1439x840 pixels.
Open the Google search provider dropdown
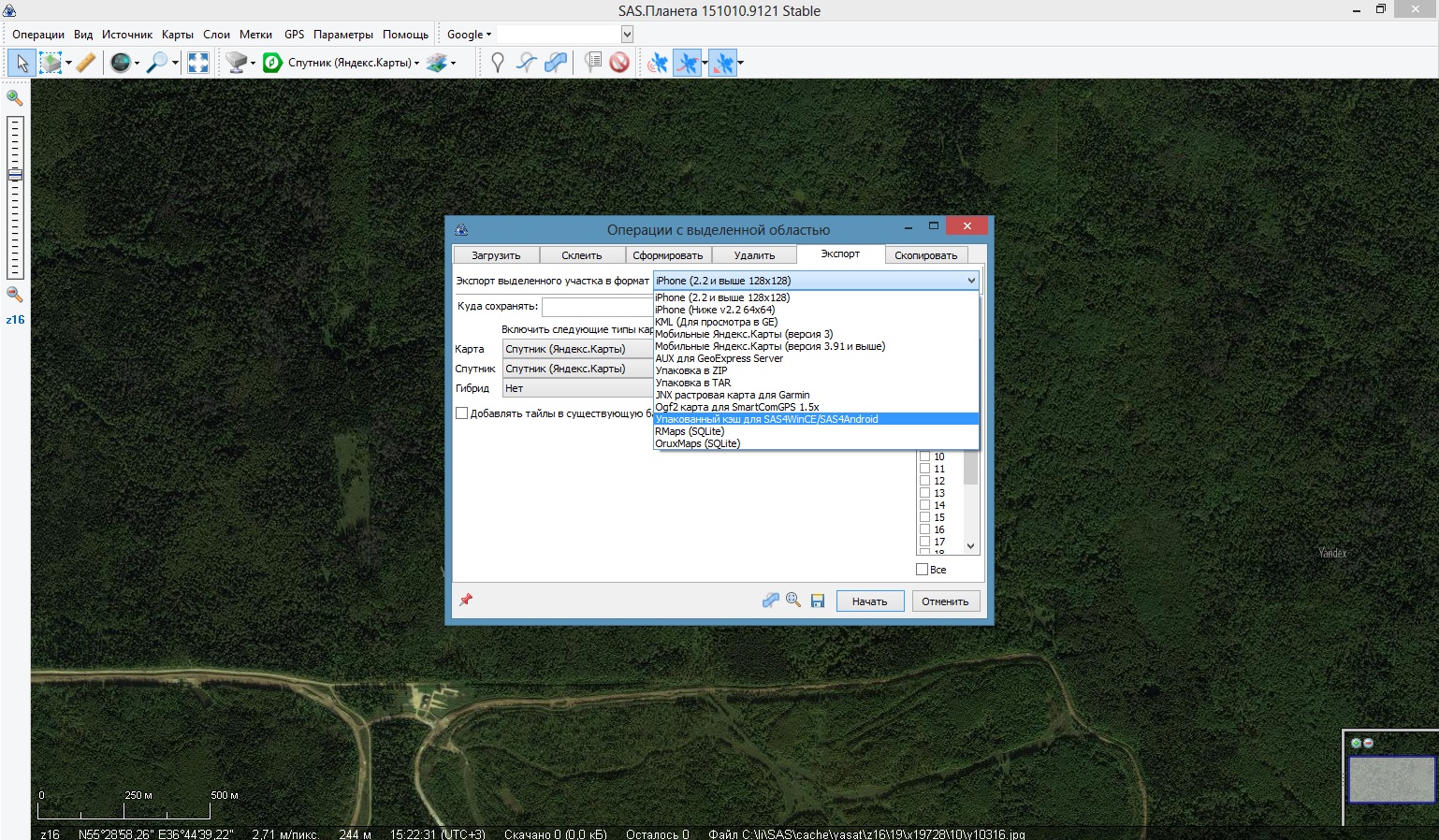point(469,35)
